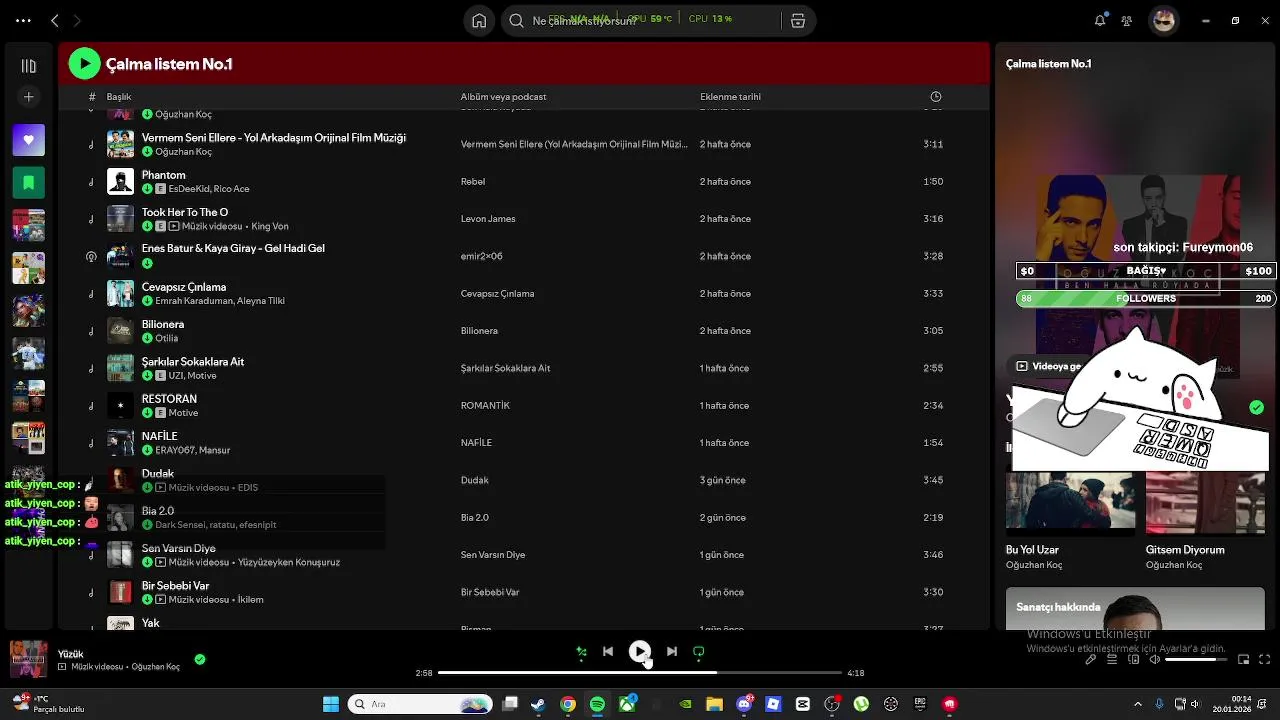Toggle smart shuffle in player bar
This screenshot has height=720, width=1280.
pyautogui.click(x=581, y=652)
